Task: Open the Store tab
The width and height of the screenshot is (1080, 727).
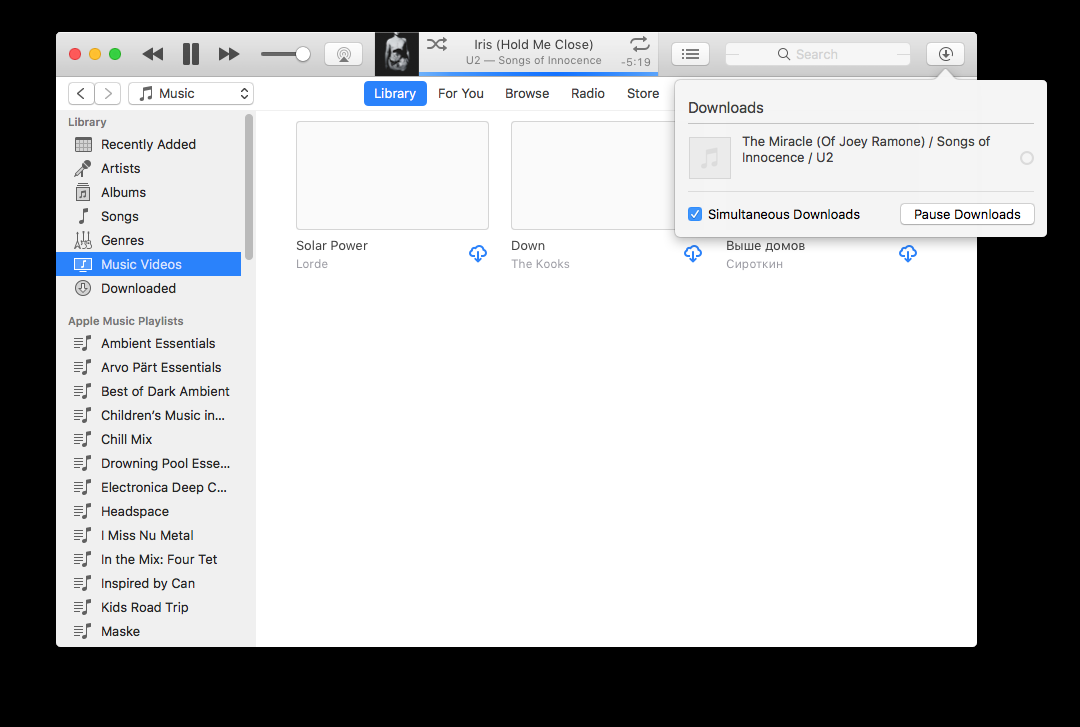Action: tap(643, 94)
